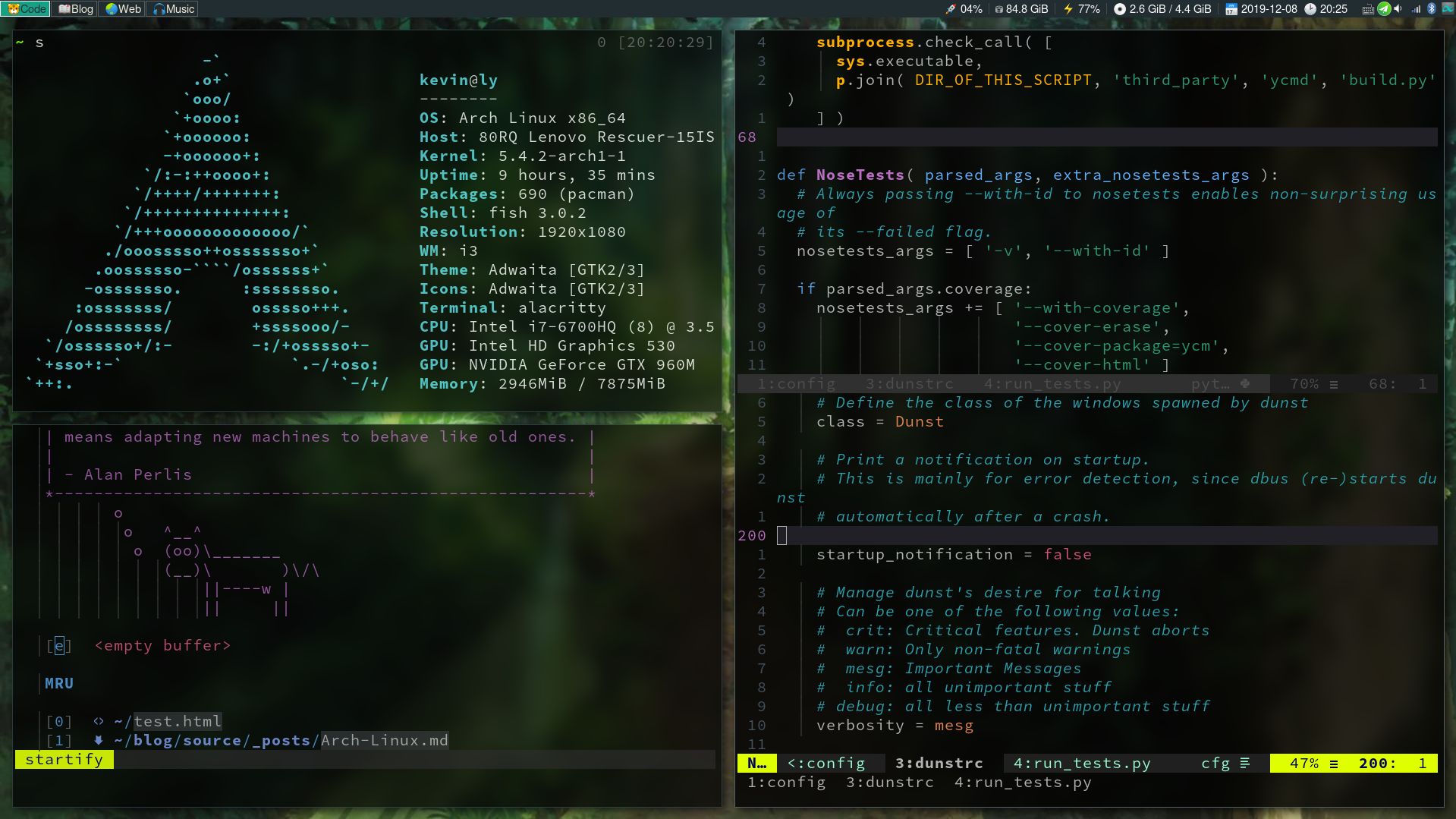The height and width of the screenshot is (819, 1456).
Task: Click the kevin@ly username in neofetch
Action: 458,80
